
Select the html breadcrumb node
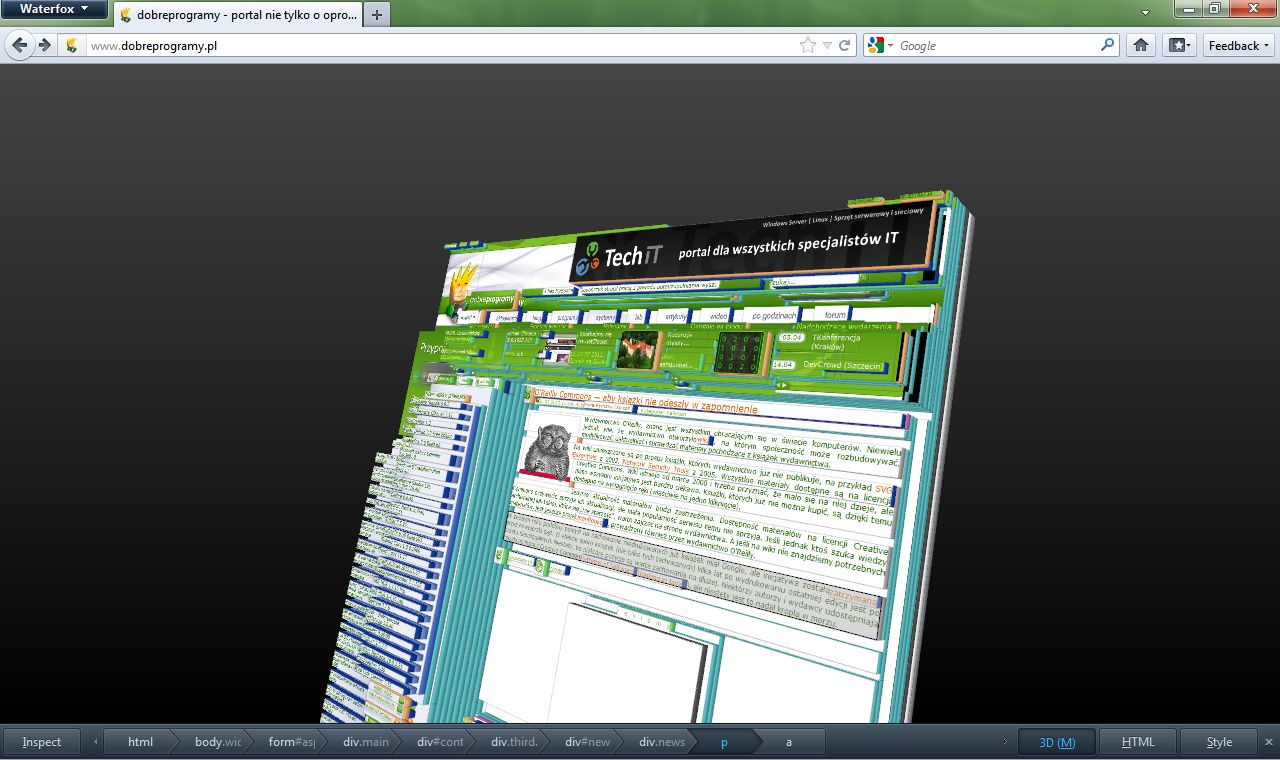pos(140,742)
